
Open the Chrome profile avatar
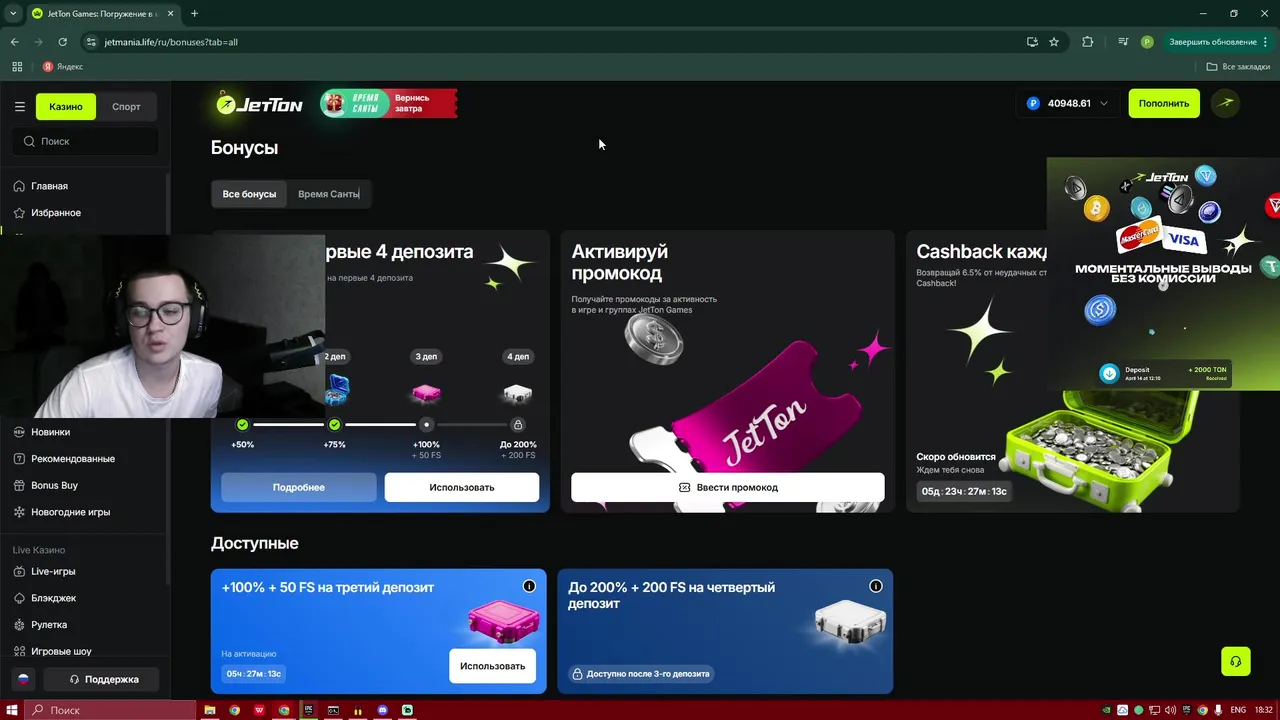tap(1147, 42)
